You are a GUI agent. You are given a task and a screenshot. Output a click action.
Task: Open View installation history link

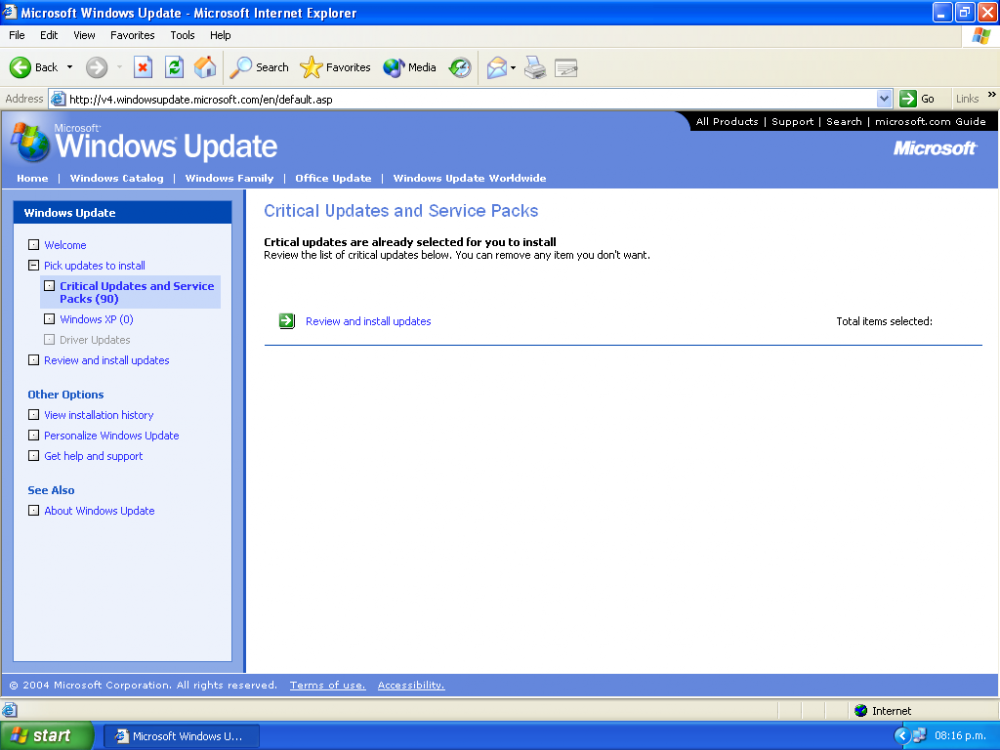(99, 415)
